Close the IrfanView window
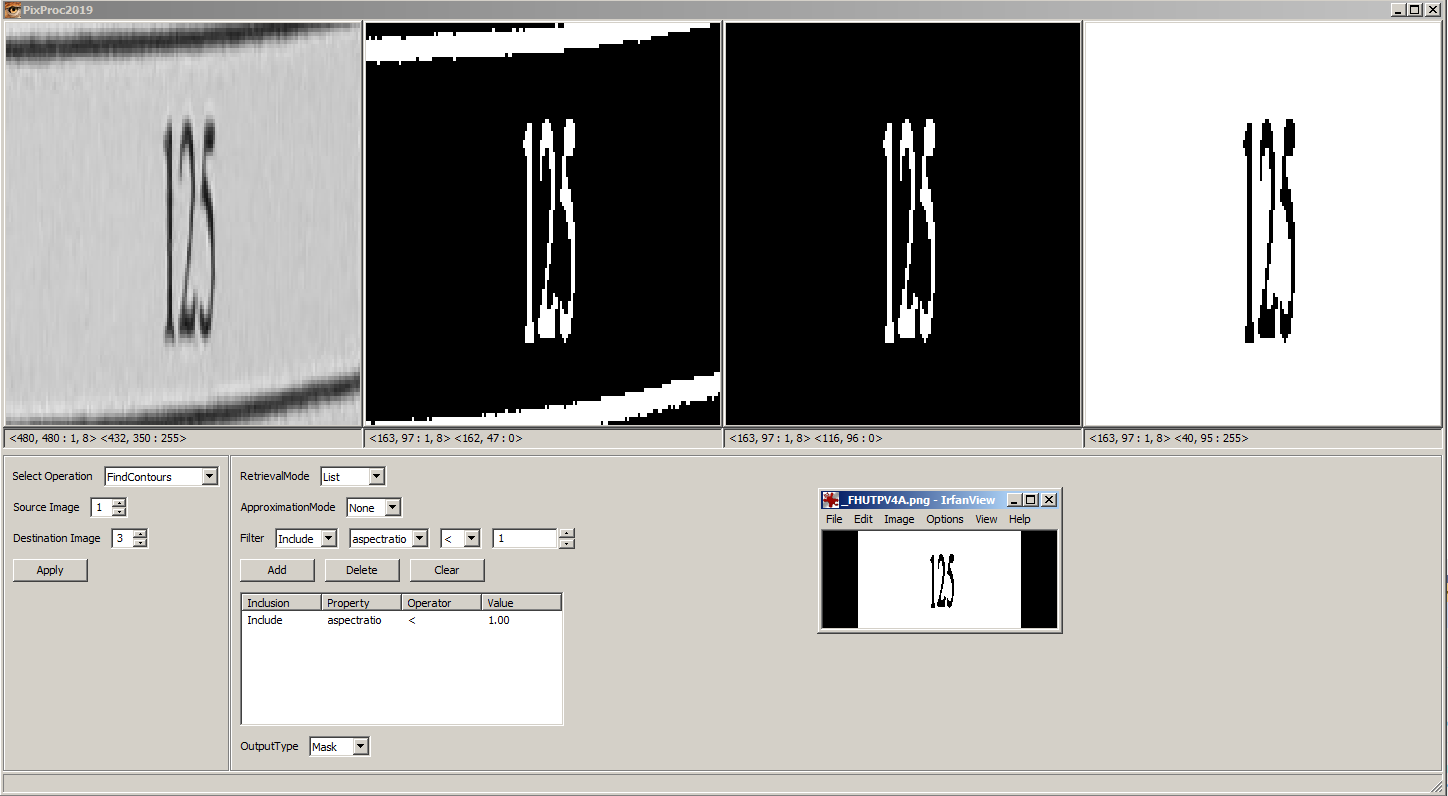The width and height of the screenshot is (1448, 796). [x=1049, y=499]
